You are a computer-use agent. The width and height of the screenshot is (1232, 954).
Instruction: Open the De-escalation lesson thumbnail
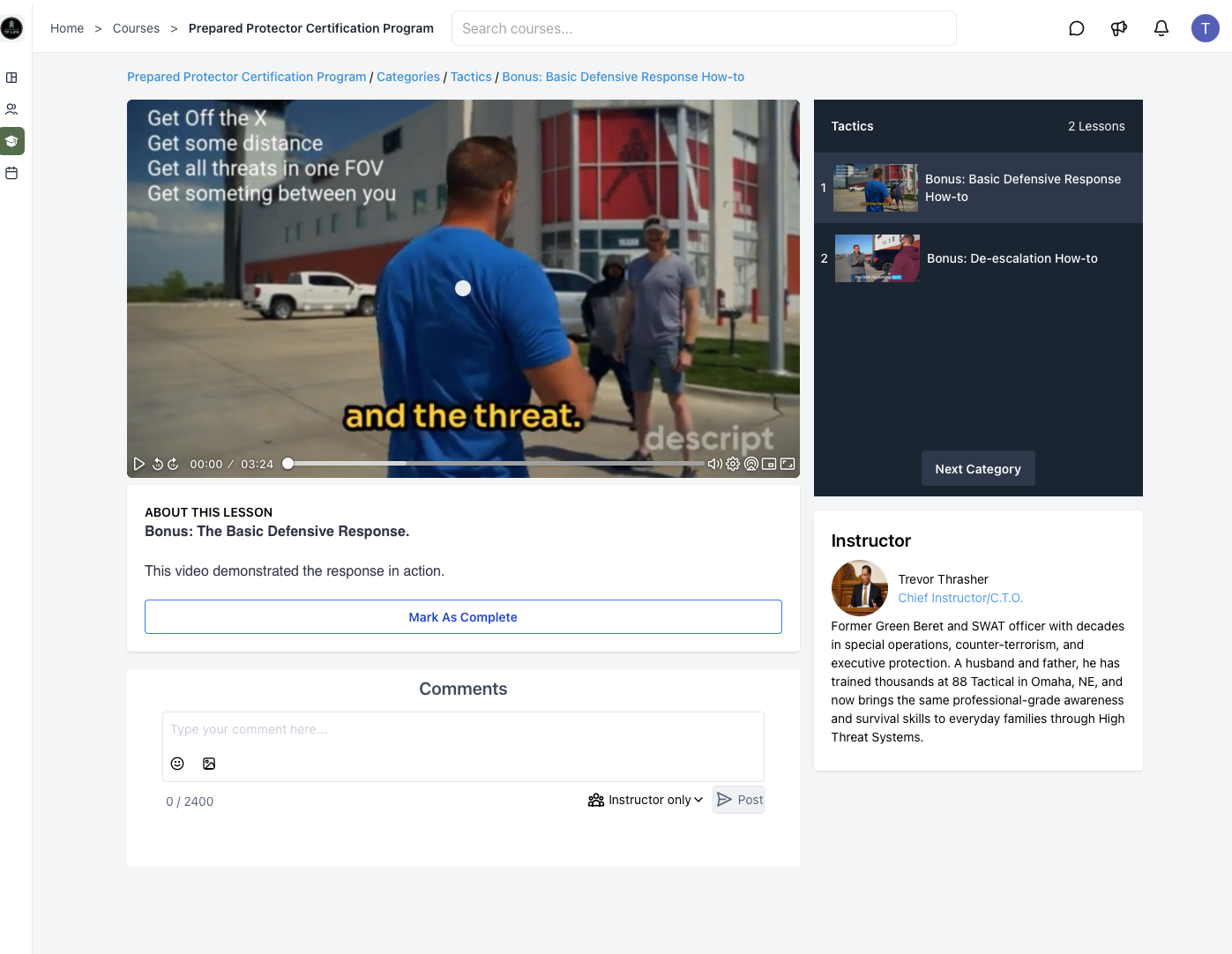point(877,258)
